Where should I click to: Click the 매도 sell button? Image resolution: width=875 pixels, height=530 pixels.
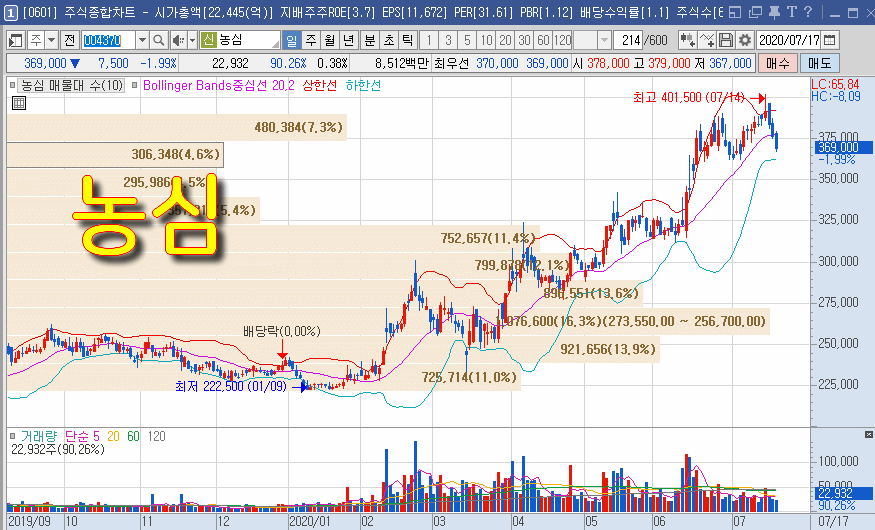tap(820, 63)
